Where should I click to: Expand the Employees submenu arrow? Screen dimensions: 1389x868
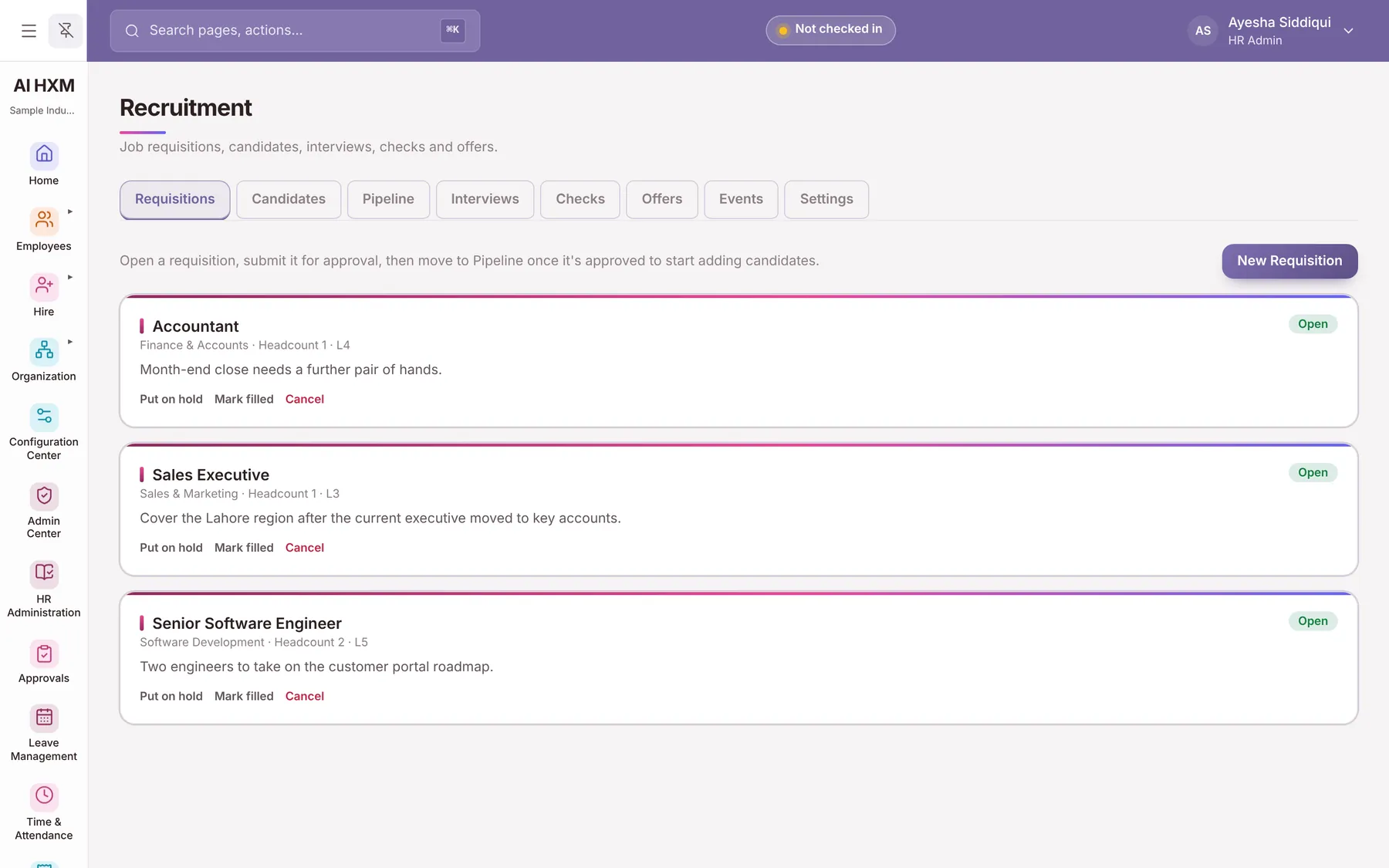70,211
